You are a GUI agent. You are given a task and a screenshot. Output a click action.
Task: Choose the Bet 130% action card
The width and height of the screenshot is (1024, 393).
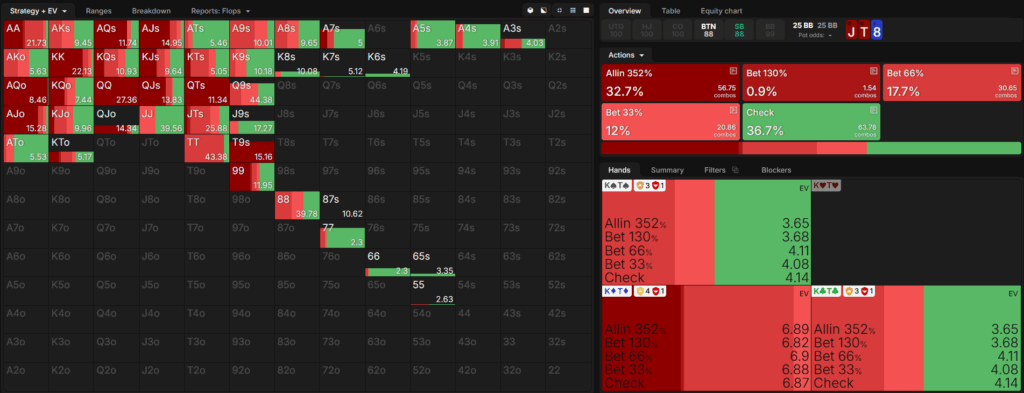(x=811, y=82)
